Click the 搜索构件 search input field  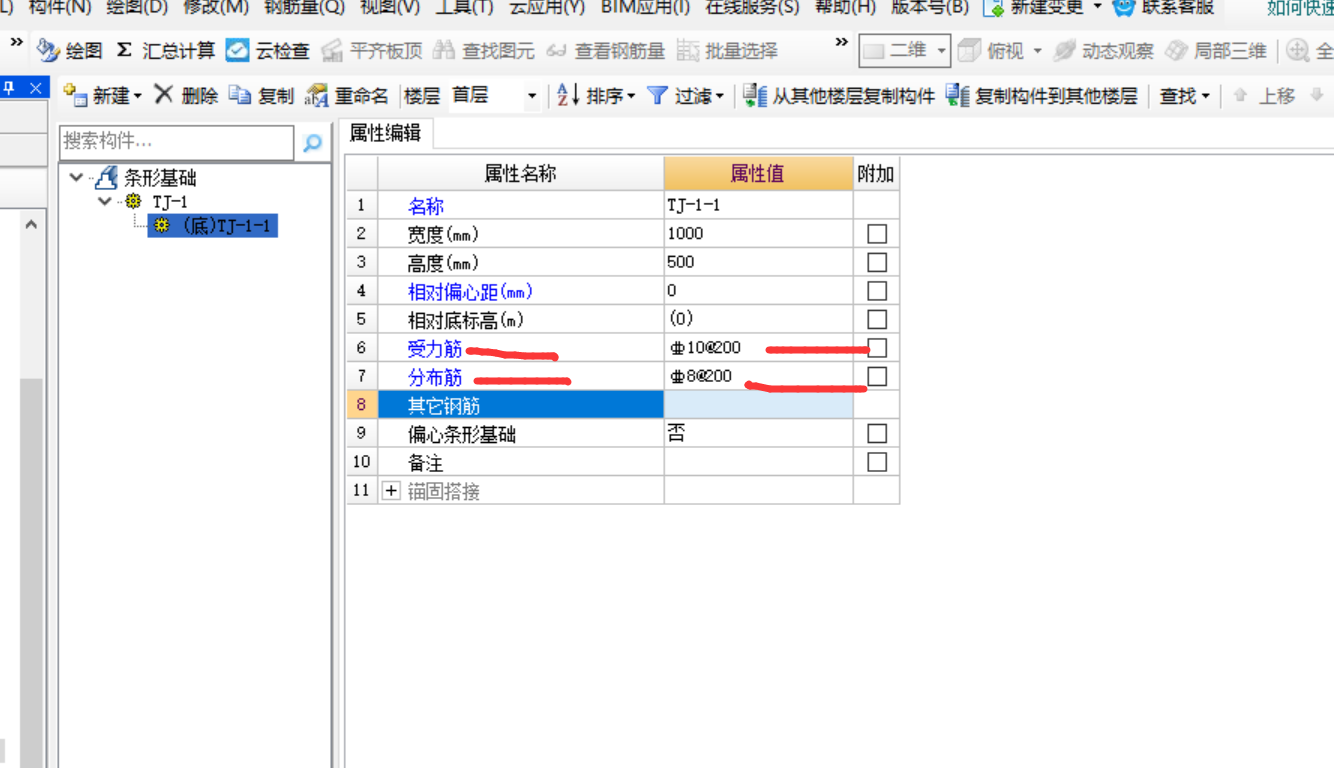click(177, 142)
